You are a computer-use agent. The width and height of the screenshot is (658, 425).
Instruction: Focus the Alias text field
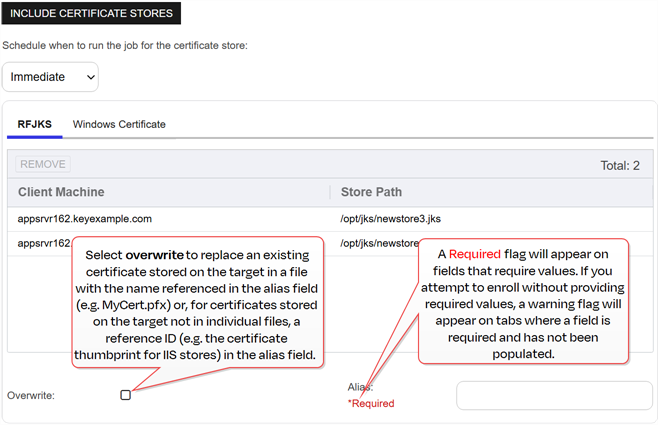click(553, 396)
